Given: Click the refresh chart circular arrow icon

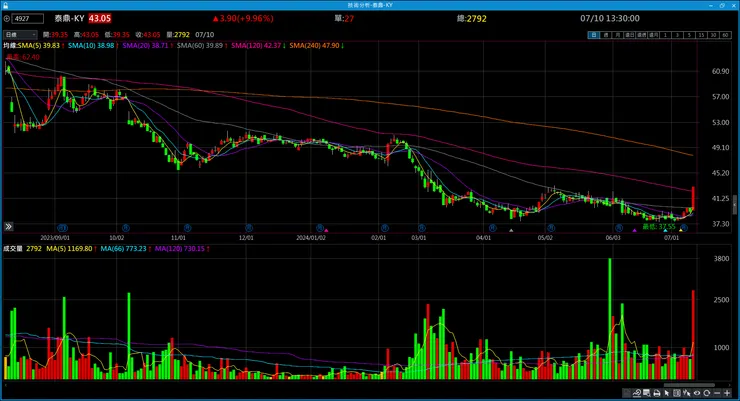Looking at the screenshot, I should click(x=706, y=393).
